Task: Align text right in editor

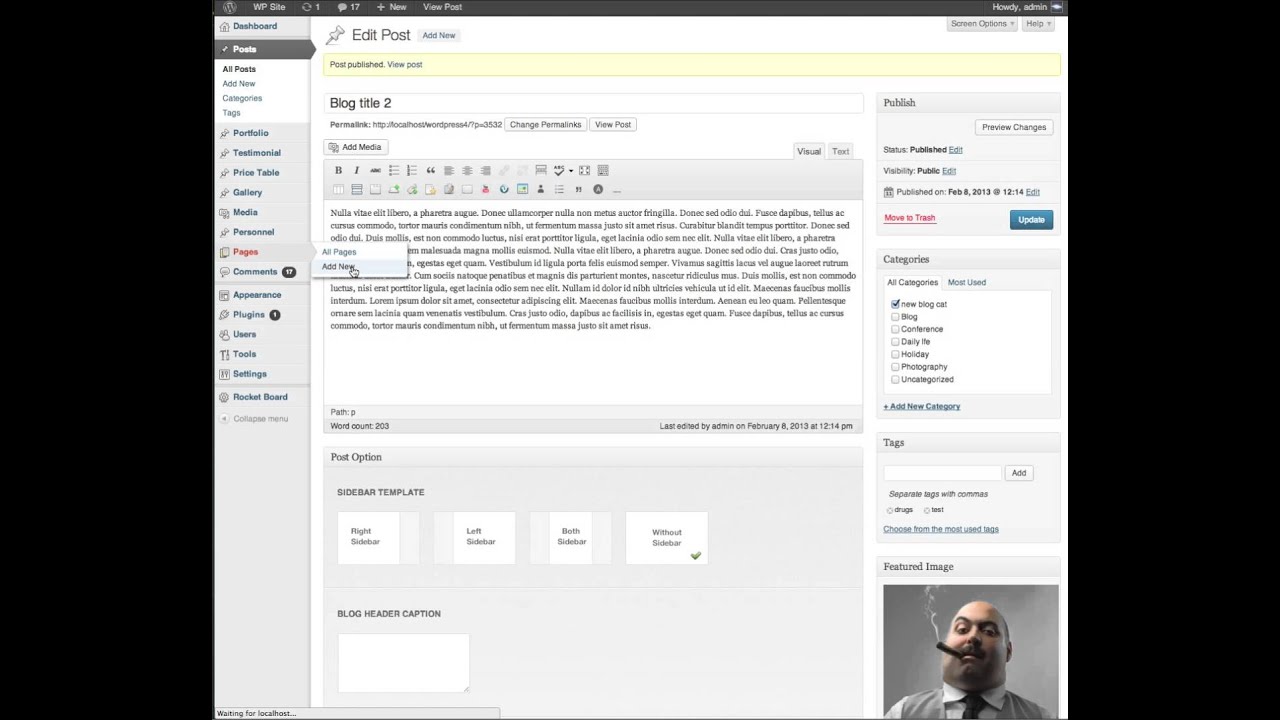Action: (x=486, y=170)
